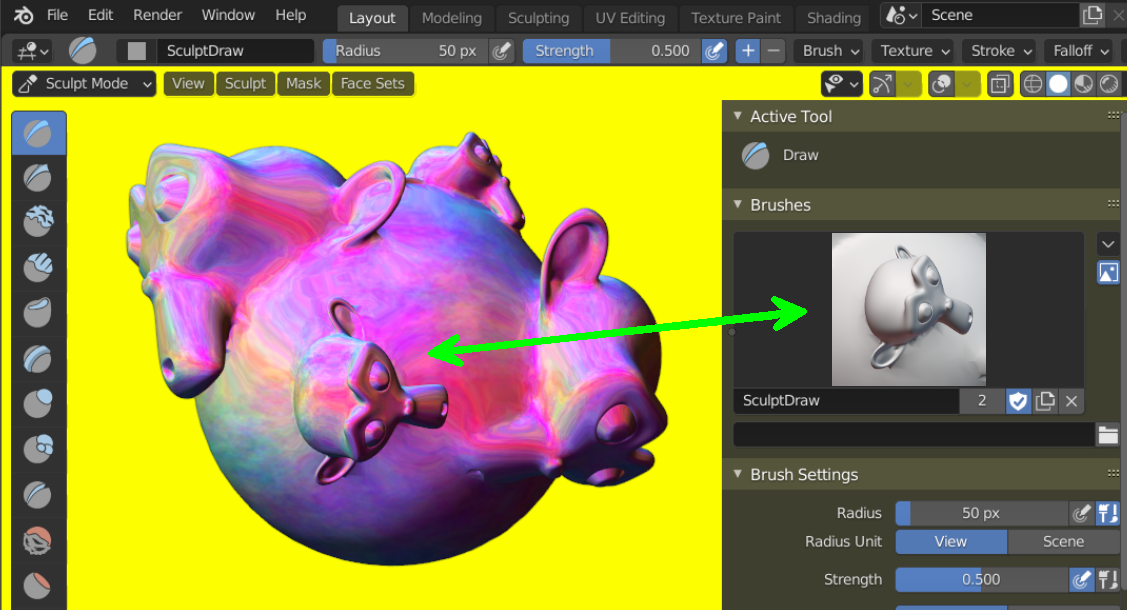Open the Edit menu

click(x=100, y=15)
